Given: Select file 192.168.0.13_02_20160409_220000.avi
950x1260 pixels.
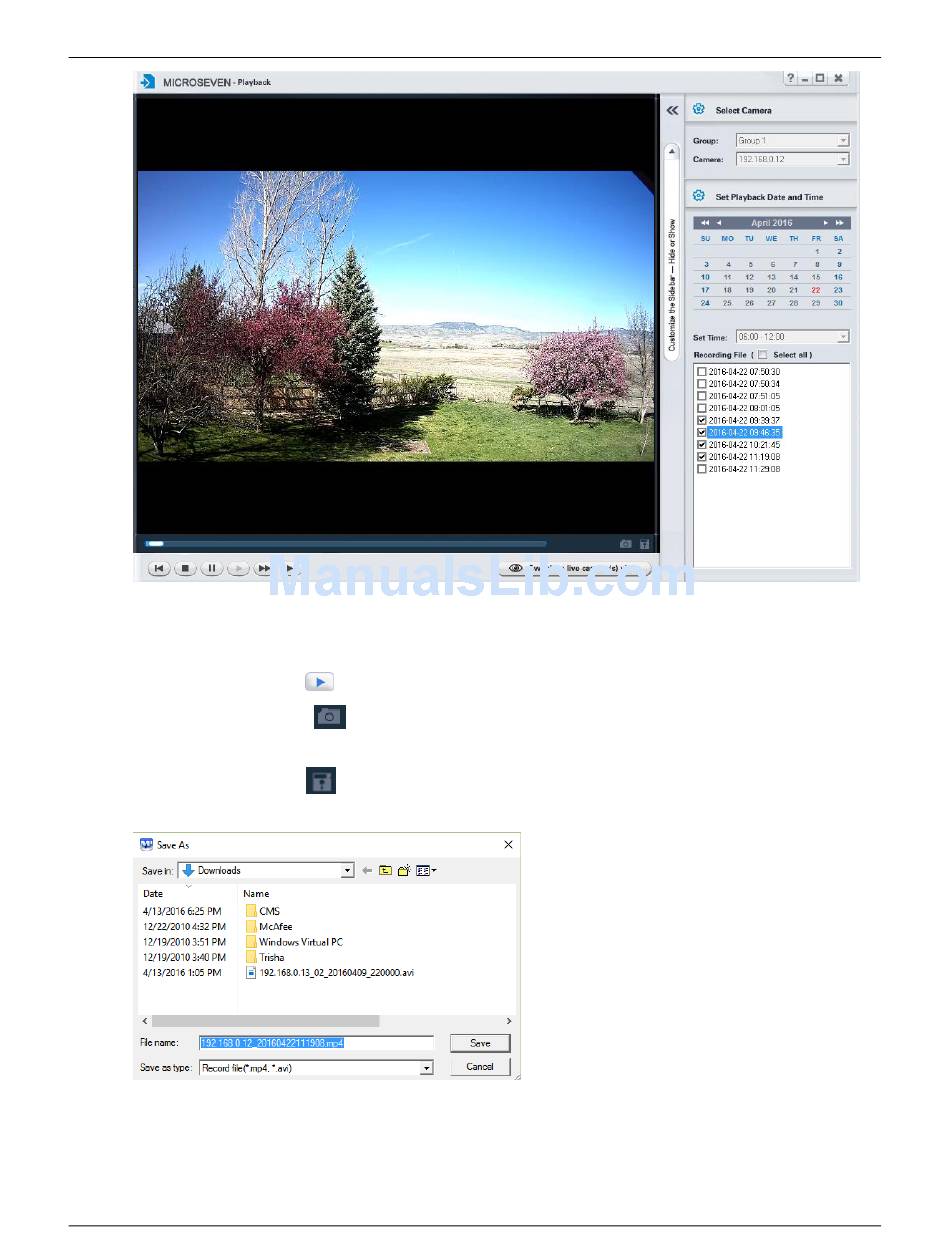Looking at the screenshot, I should [330, 973].
